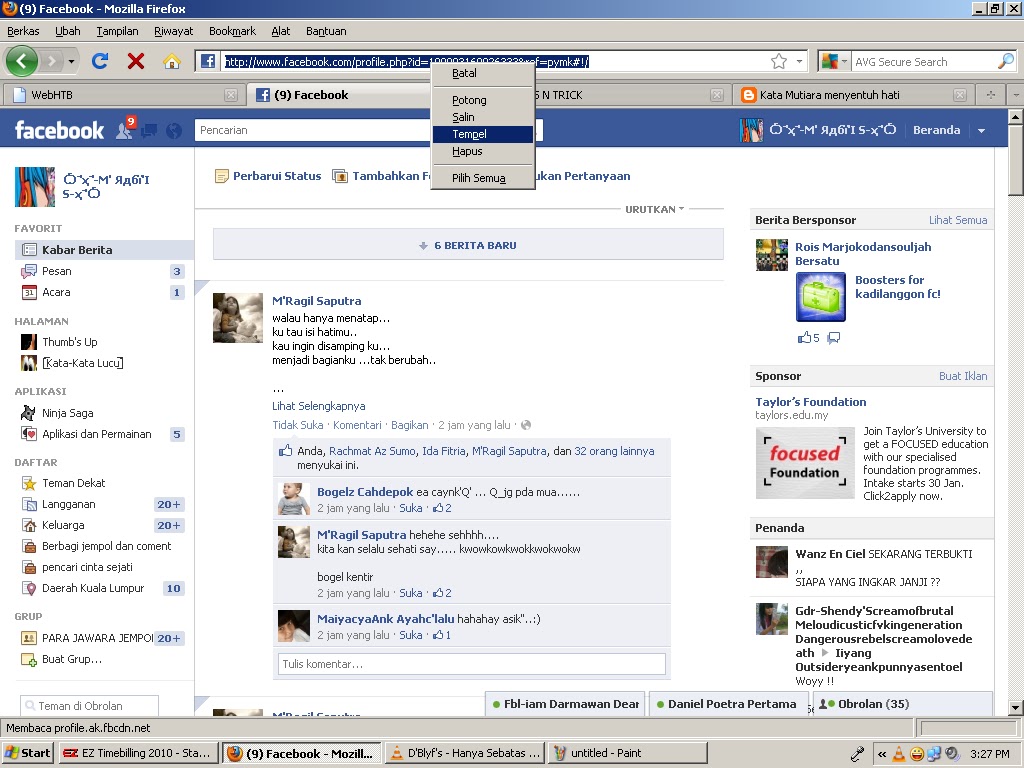Click like thumbs icon on sponsored ad

(804, 337)
